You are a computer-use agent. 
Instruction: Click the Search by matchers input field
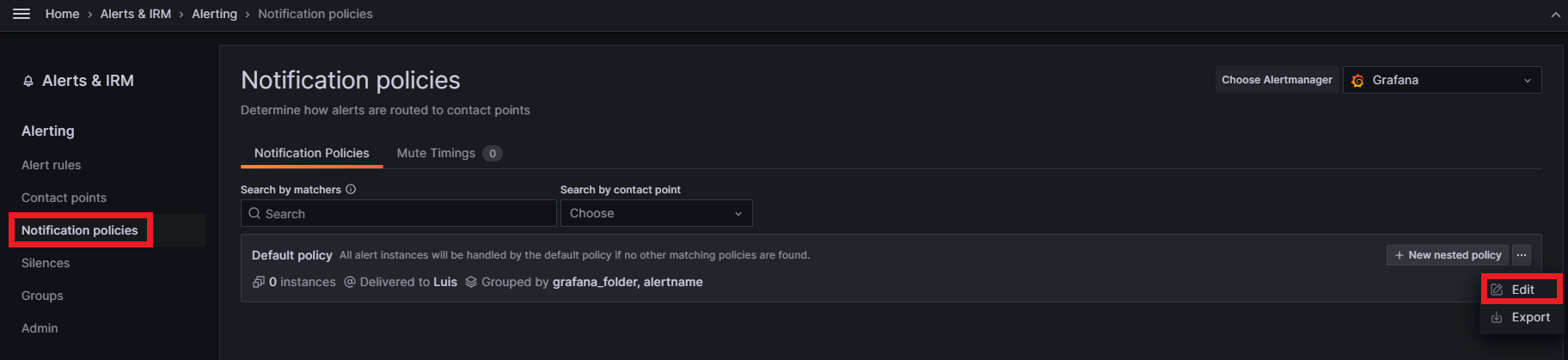pyautogui.click(x=398, y=213)
